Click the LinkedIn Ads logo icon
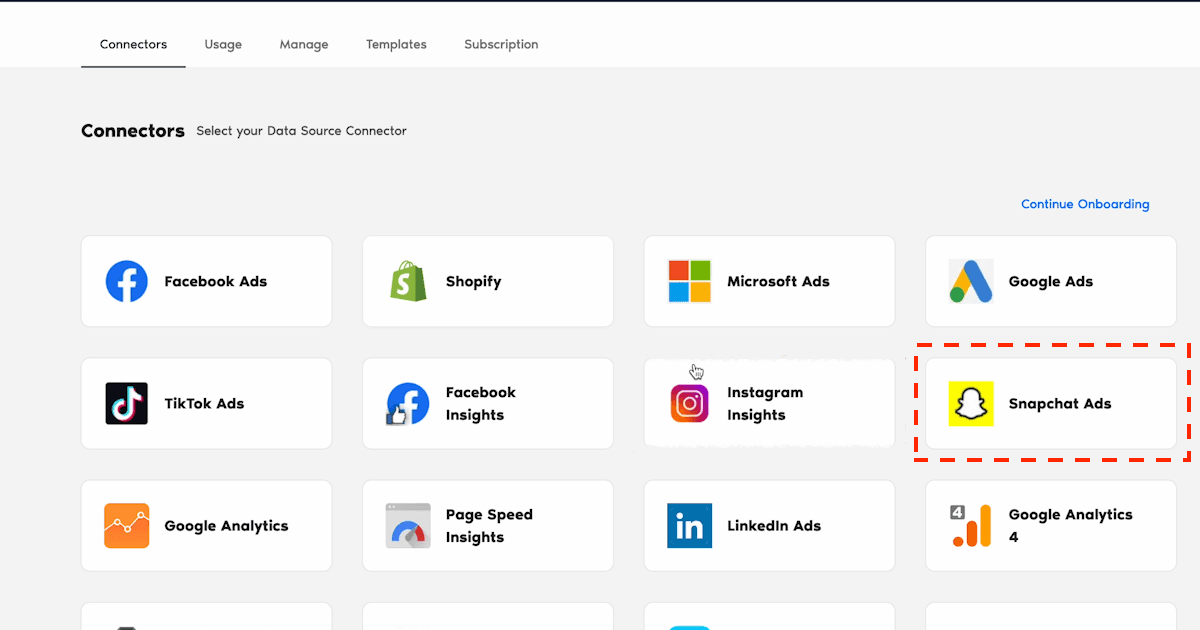This screenshot has width=1200, height=630. [690, 526]
